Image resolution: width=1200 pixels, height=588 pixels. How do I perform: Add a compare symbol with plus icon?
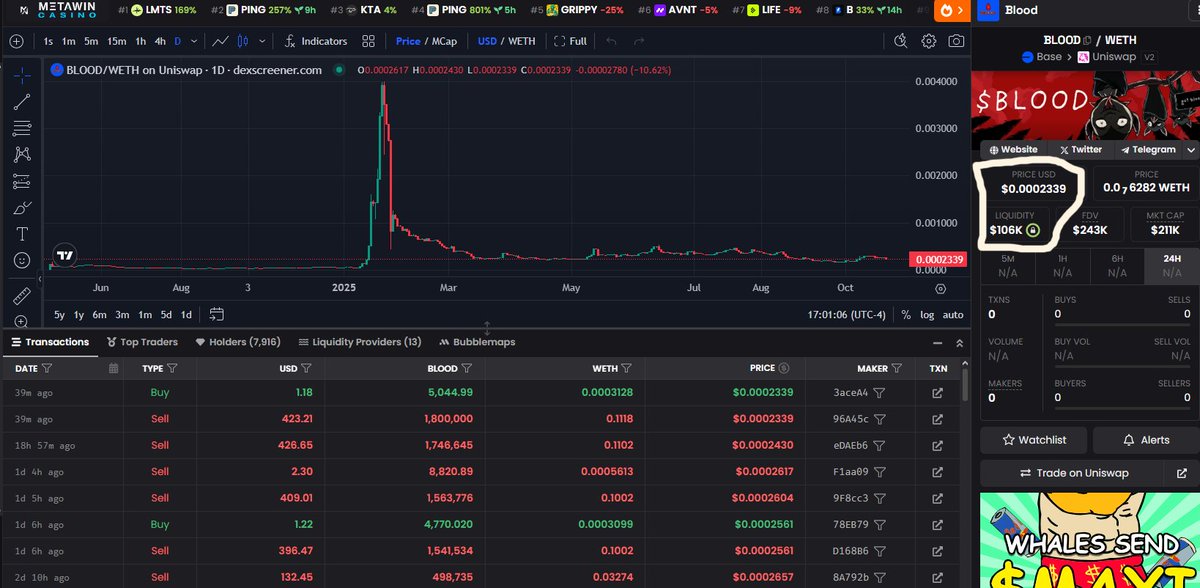tap(16, 41)
